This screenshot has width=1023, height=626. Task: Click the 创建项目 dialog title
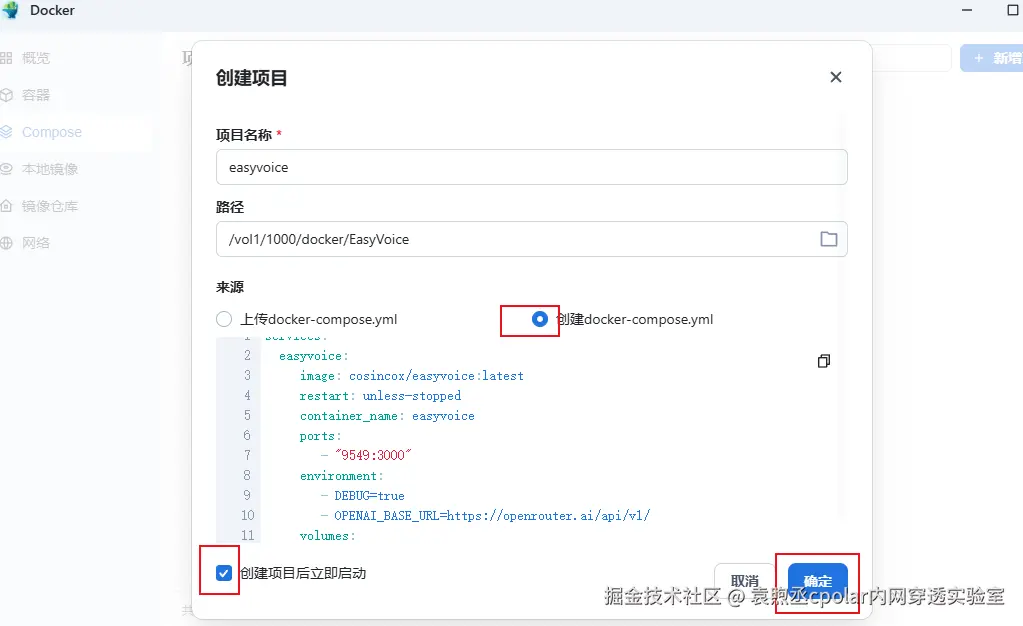coord(252,78)
